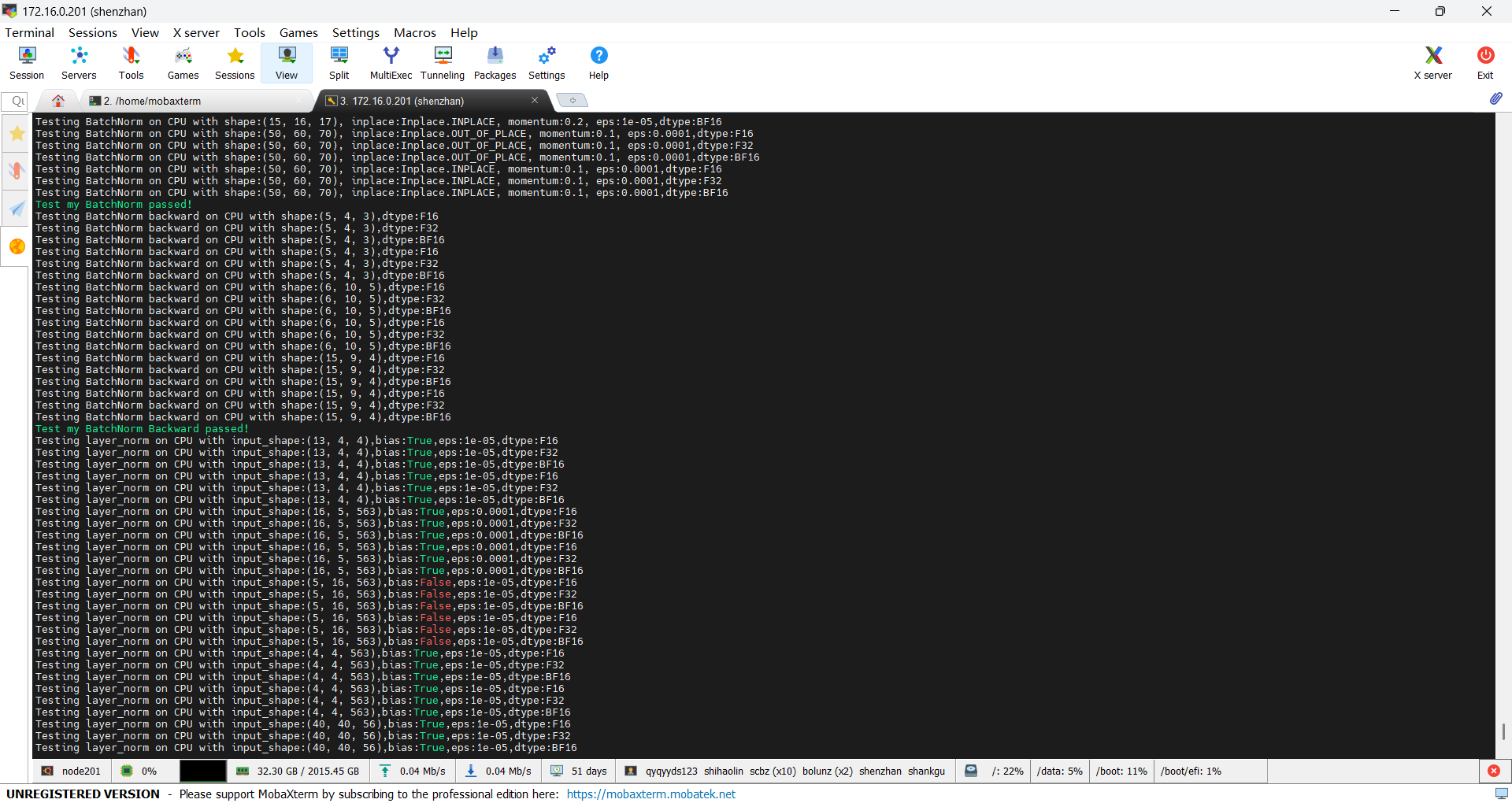The height and width of the screenshot is (803, 1512).
Task: Activate the MultiExec toolbar icon
Action: click(x=391, y=62)
